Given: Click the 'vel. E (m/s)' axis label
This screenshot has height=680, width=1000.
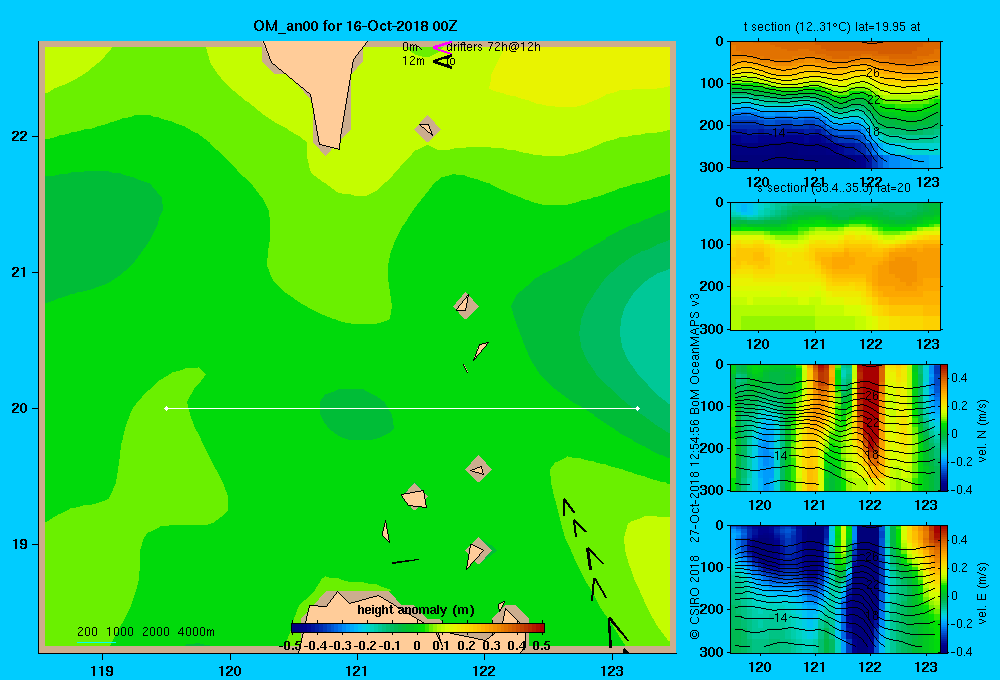Looking at the screenshot, I should 982,592.
